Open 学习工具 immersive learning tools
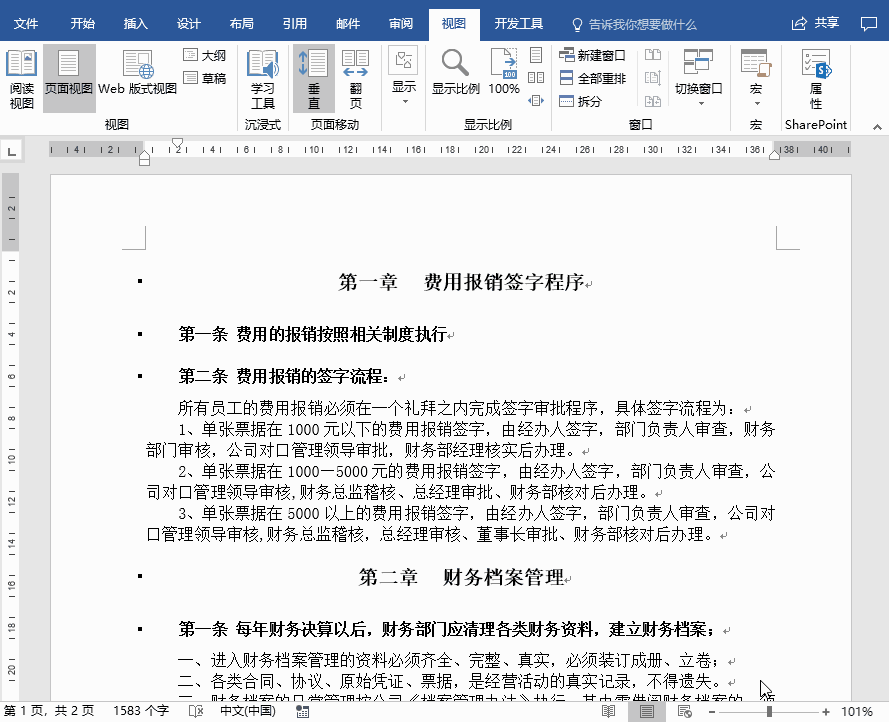This screenshot has width=889, height=722. (x=263, y=79)
